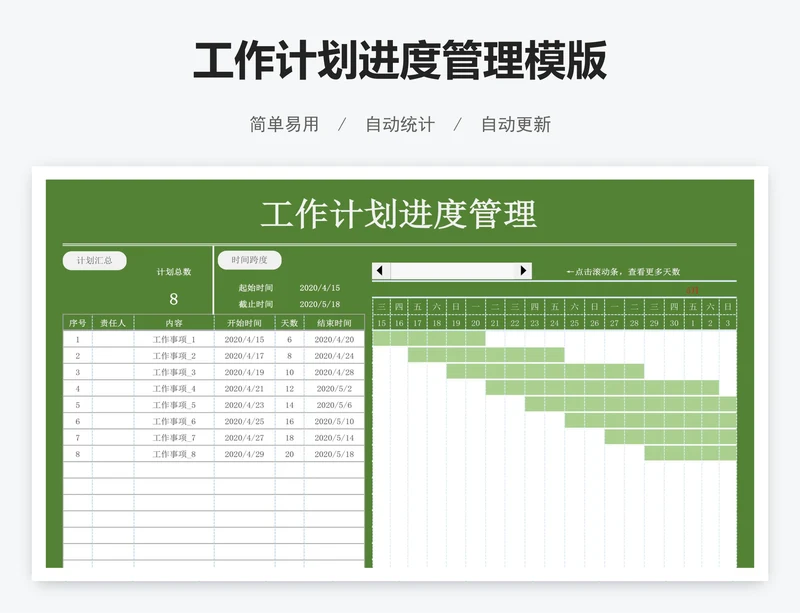The width and height of the screenshot is (800, 613).
Task: Click the Gantt bar for 工作事项_3
Action: [x=545, y=371]
